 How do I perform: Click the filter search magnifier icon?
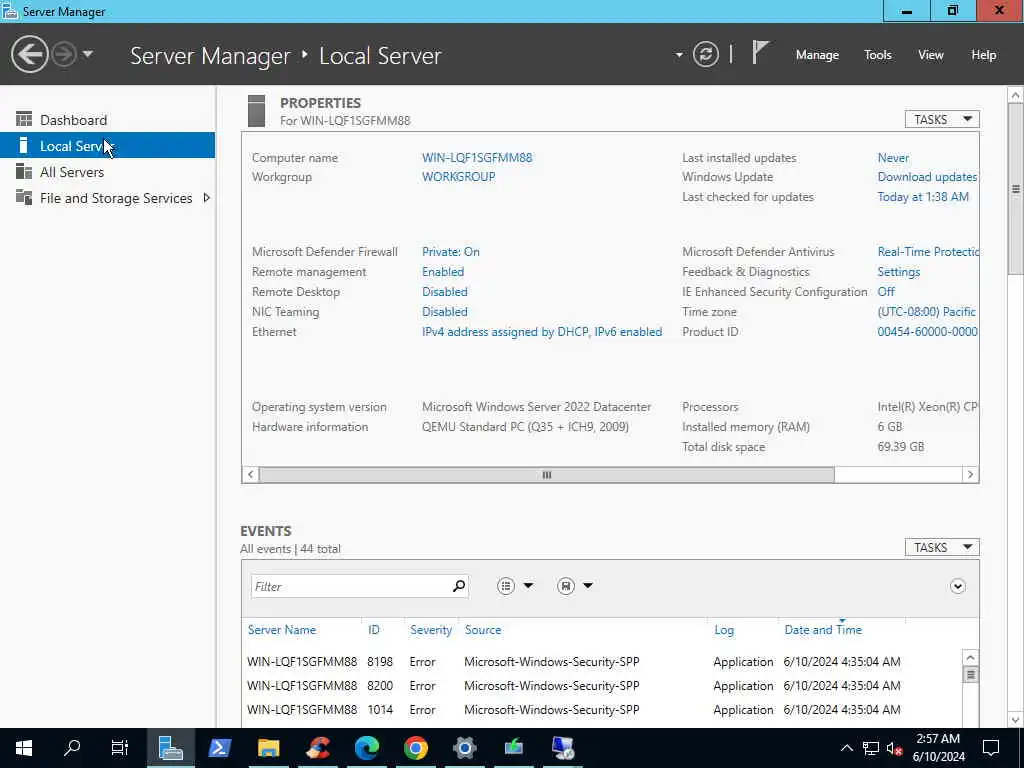point(459,586)
